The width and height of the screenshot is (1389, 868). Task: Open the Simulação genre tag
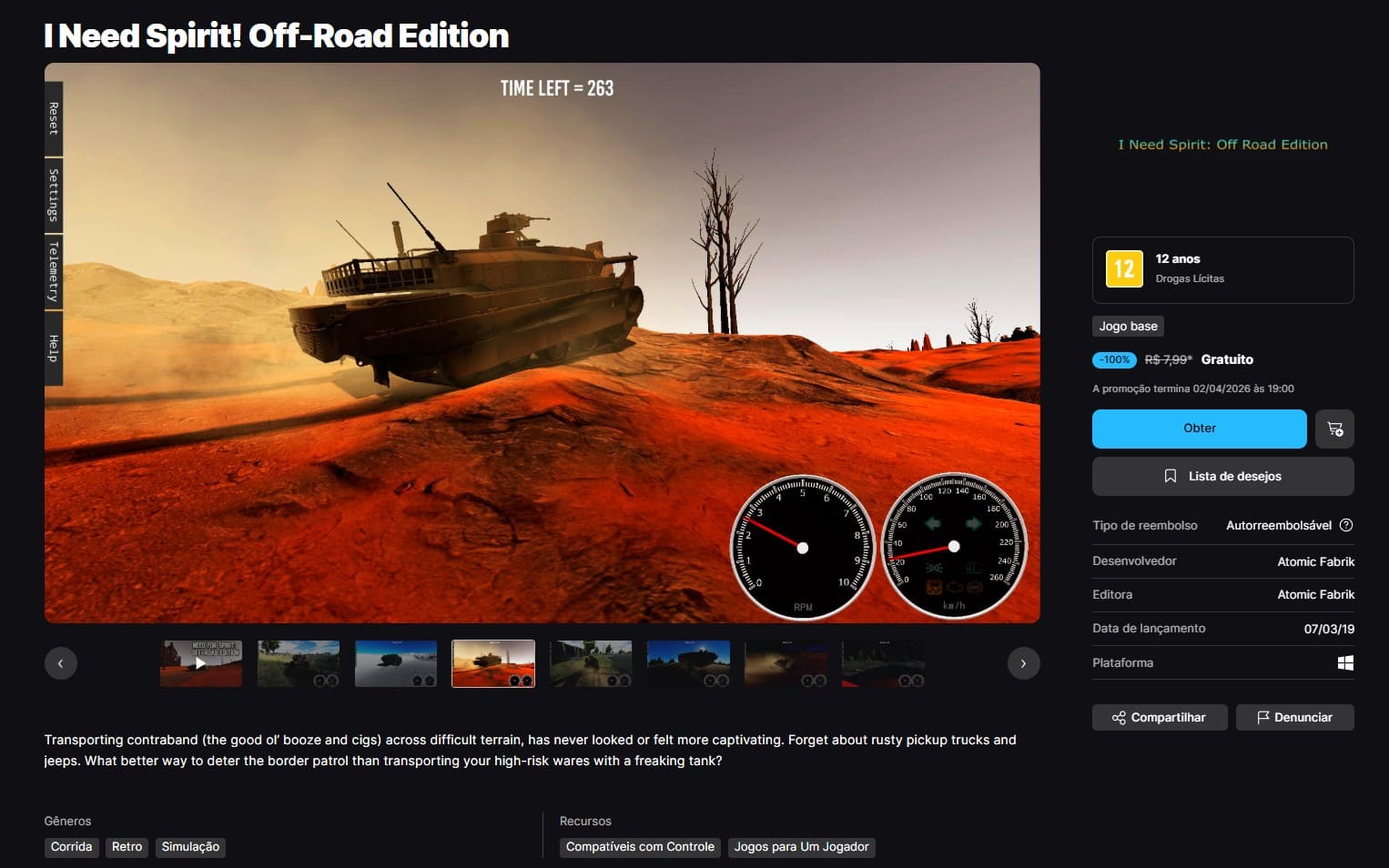tap(190, 847)
